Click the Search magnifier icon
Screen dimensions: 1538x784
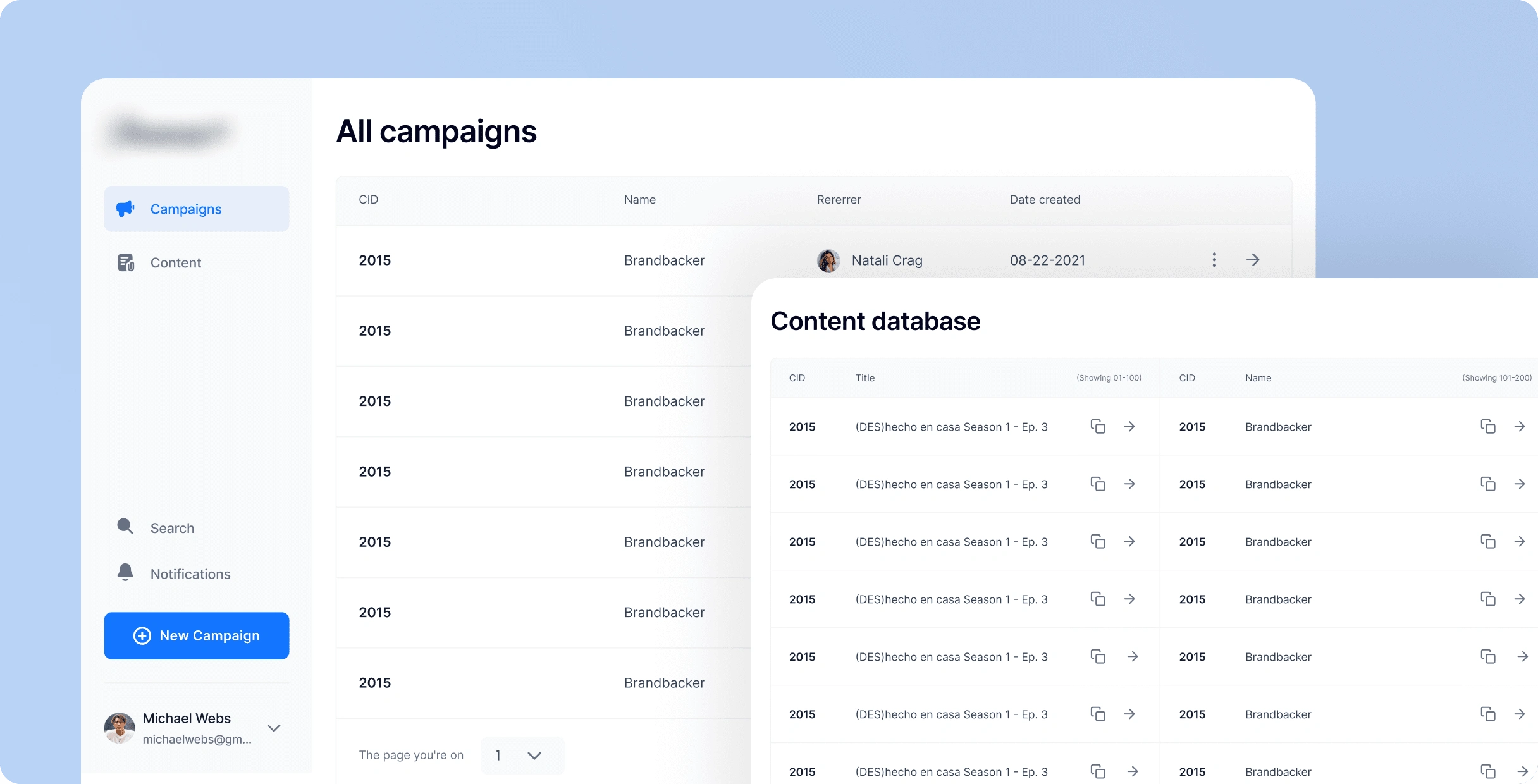125,527
